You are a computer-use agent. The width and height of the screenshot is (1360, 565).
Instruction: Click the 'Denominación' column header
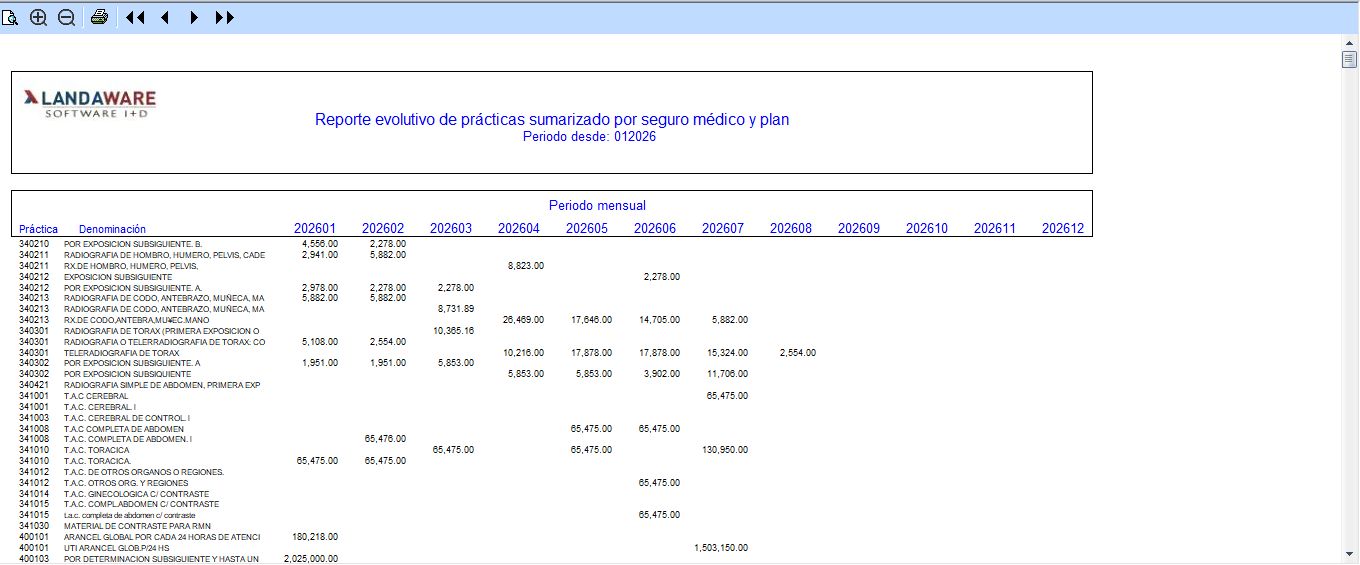tap(112, 229)
